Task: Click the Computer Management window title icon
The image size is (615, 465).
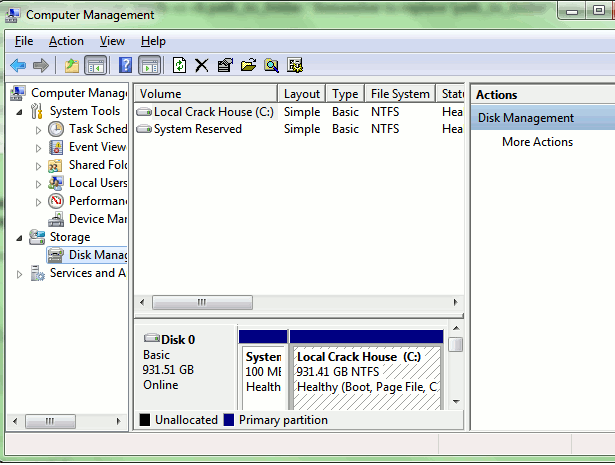Action: pyautogui.click(x=12, y=15)
